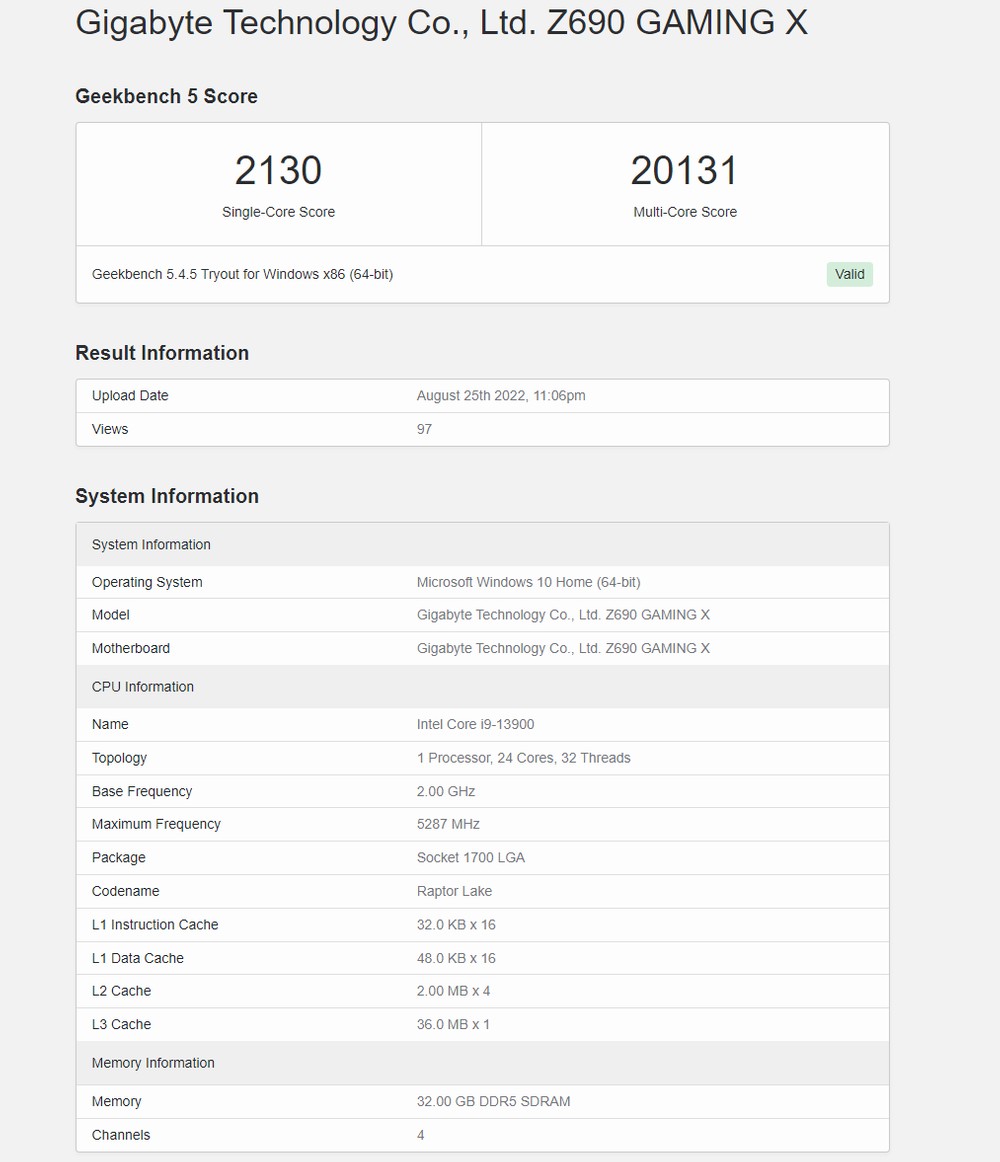1000x1162 pixels.
Task: Click the 32.00 GB DDR5 SDRAM value
Action: click(493, 1101)
